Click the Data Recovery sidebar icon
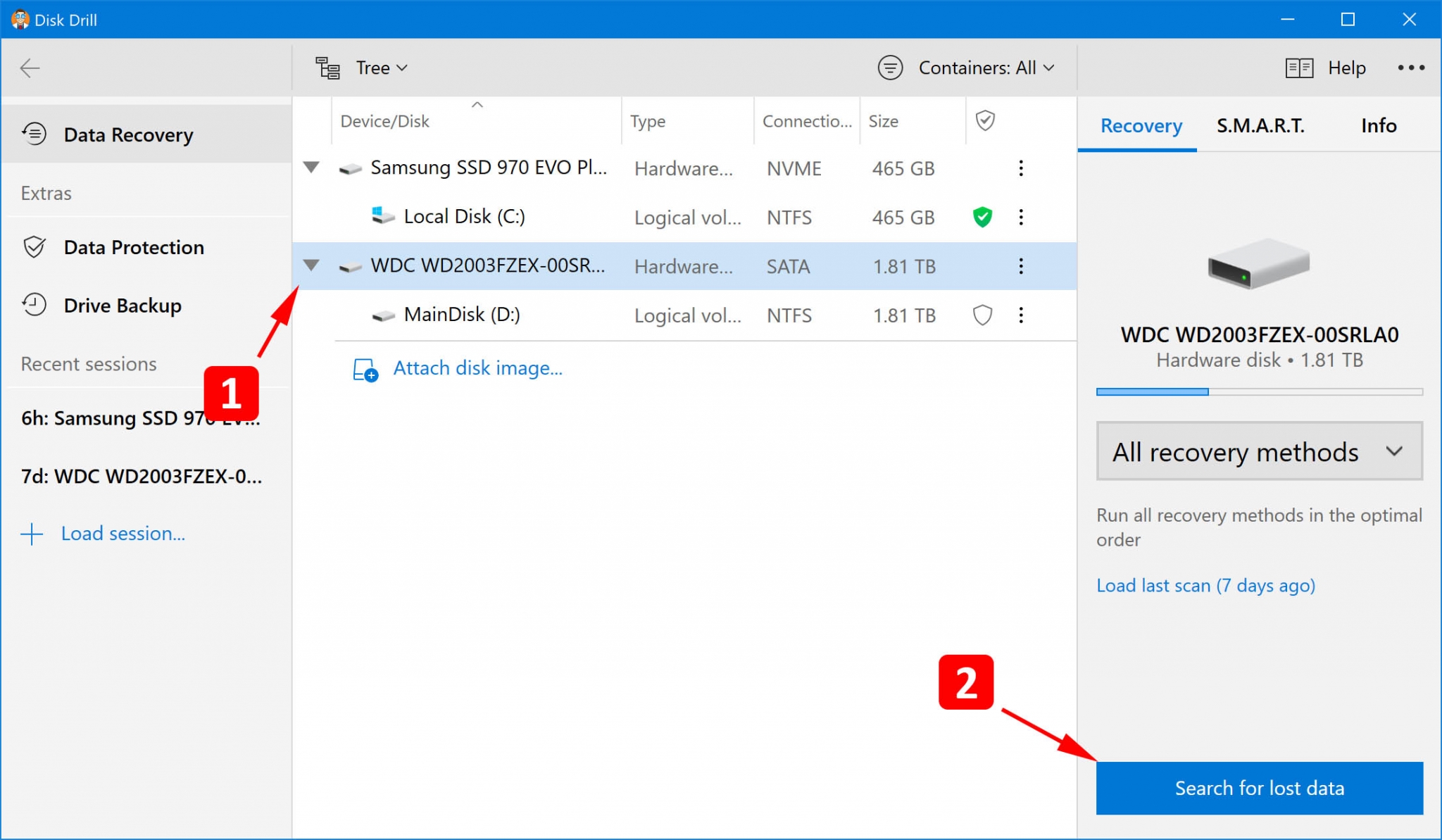 coord(34,134)
